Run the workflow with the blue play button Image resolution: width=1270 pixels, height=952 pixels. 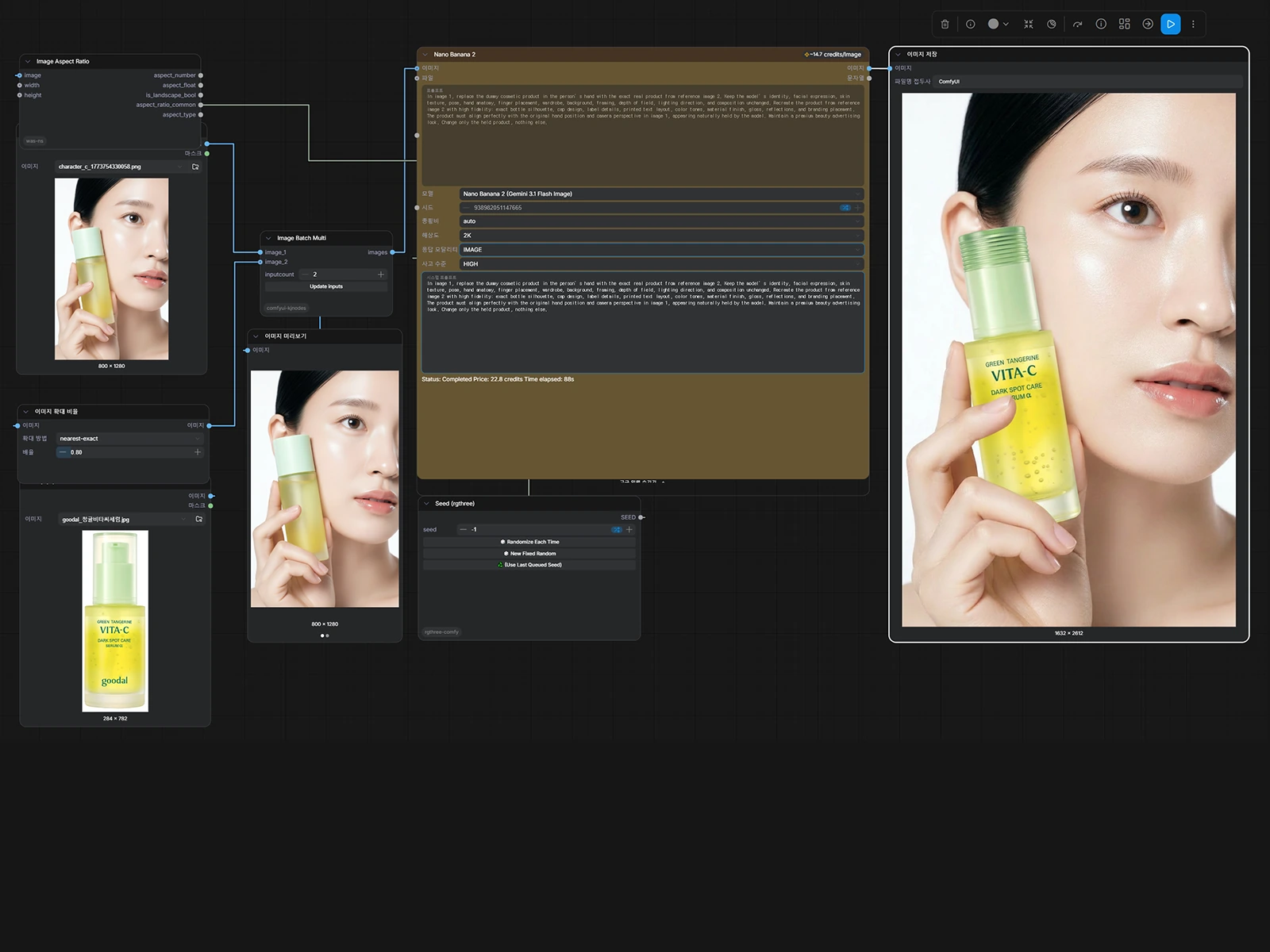(x=1170, y=24)
